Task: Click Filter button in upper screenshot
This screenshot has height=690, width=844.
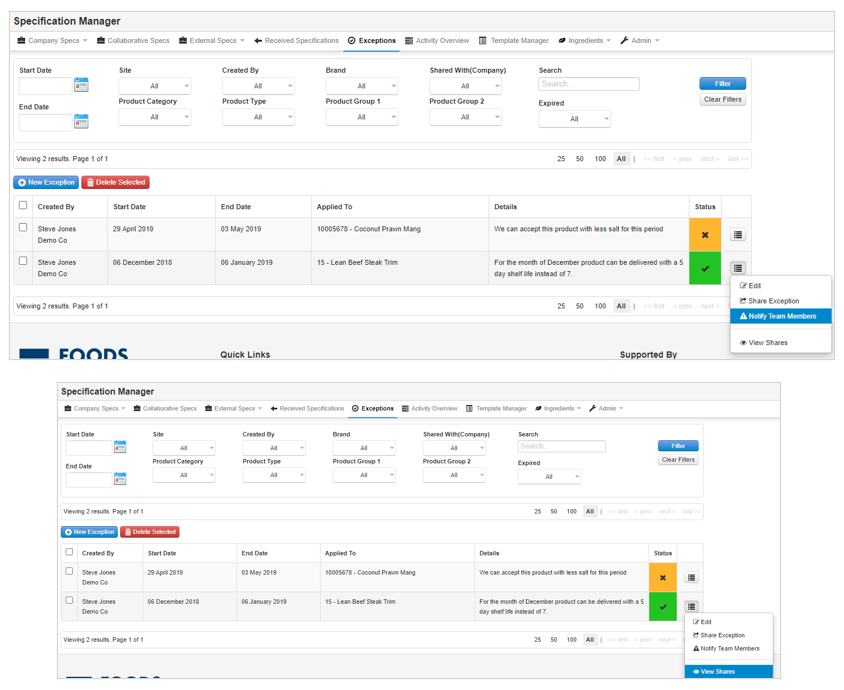Action: click(722, 83)
